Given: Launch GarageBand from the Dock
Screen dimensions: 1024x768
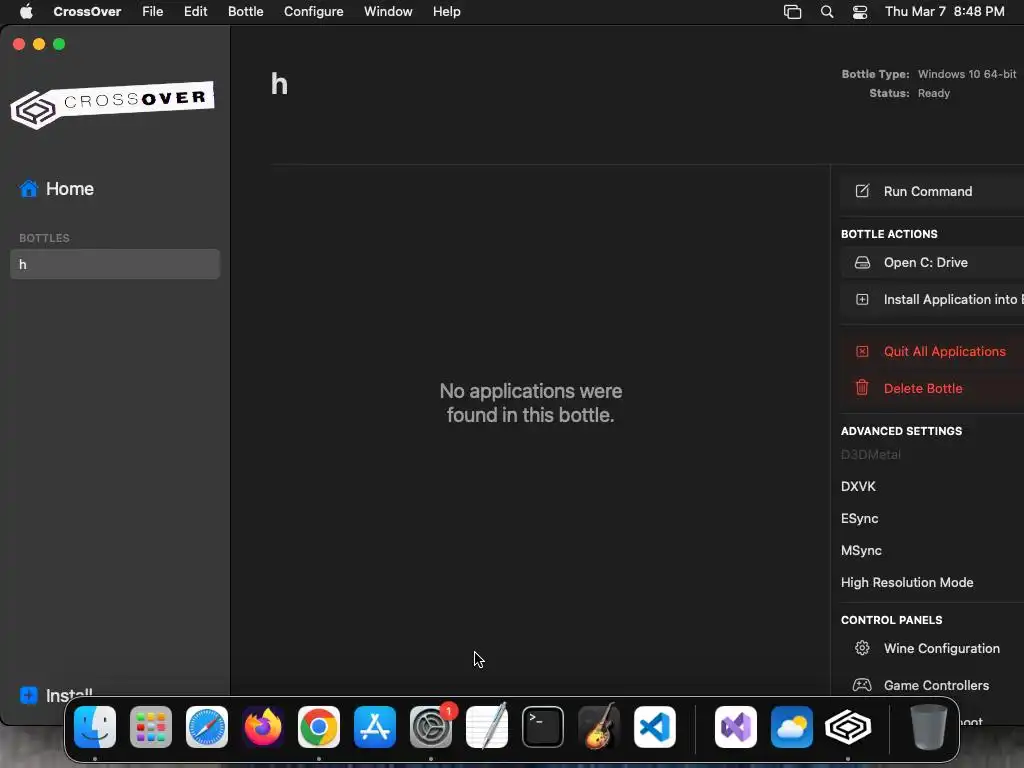Looking at the screenshot, I should pos(599,727).
